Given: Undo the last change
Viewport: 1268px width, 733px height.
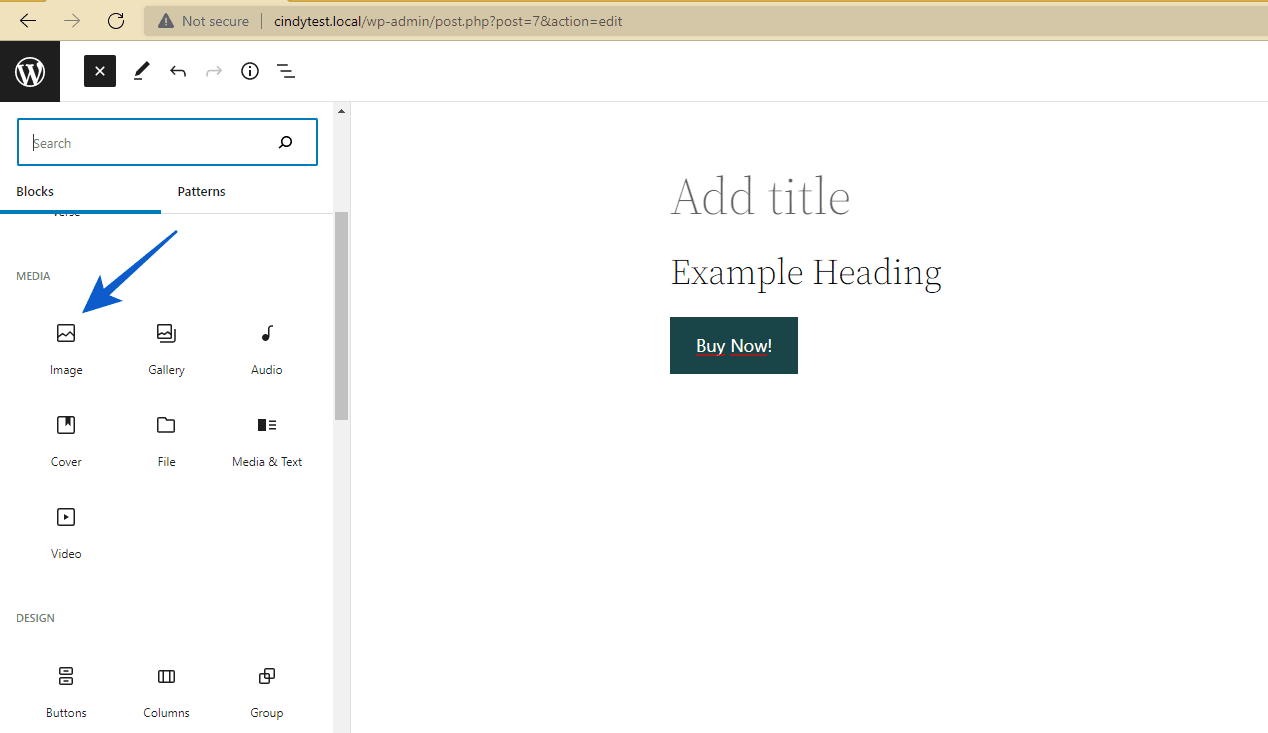Looking at the screenshot, I should [x=177, y=71].
